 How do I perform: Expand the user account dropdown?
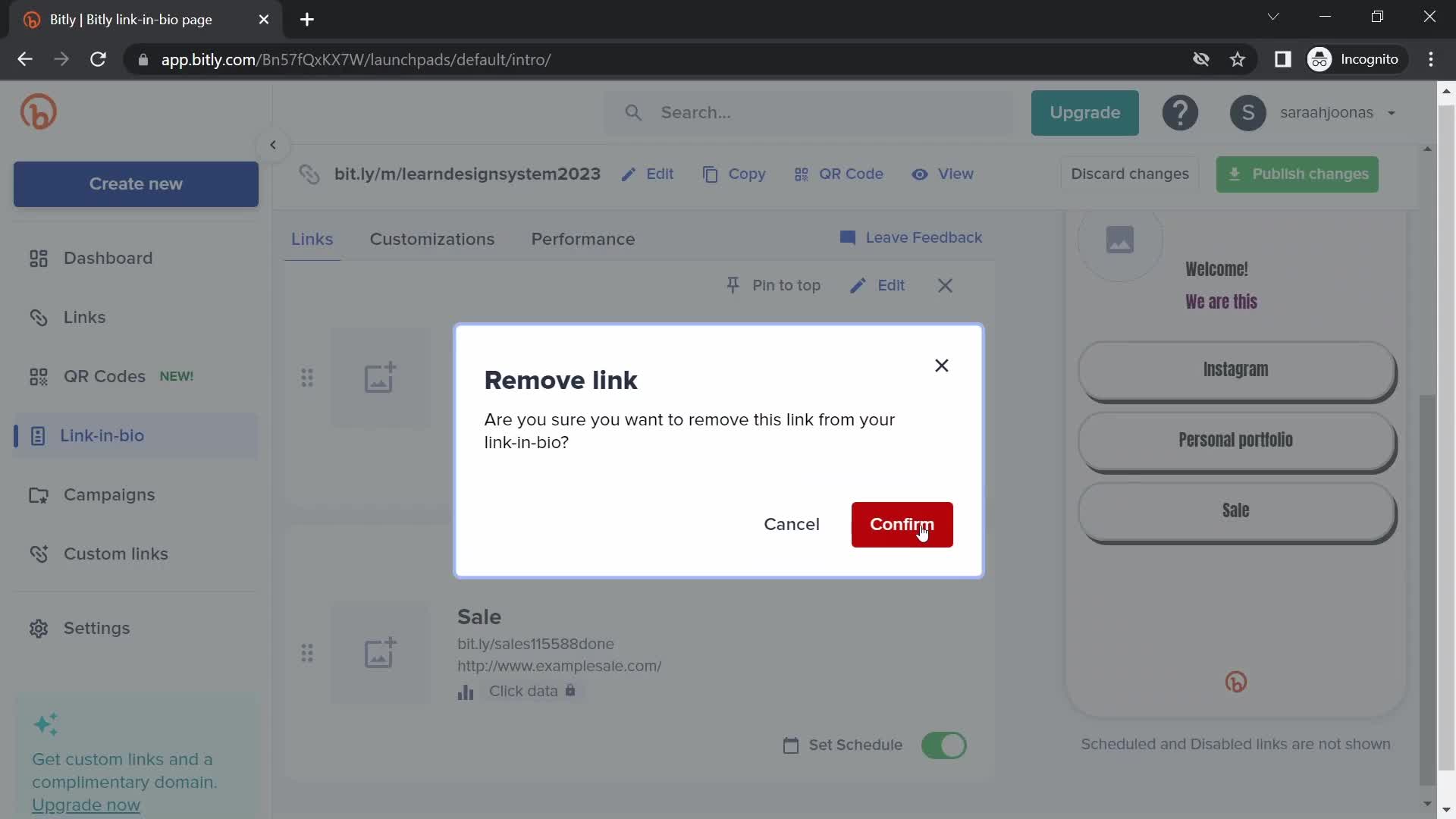coord(1391,113)
